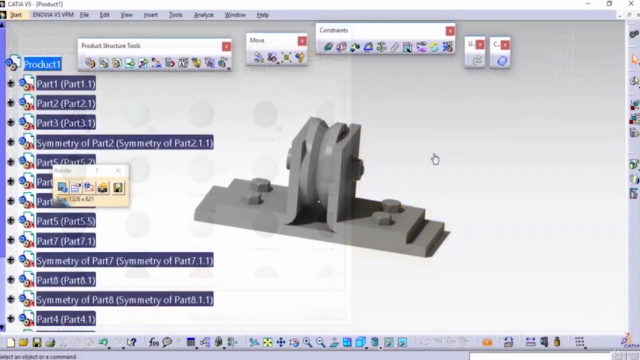Open the ENOVIA V5 VPM menu
Screen dimensions: 640x360
(53, 15)
